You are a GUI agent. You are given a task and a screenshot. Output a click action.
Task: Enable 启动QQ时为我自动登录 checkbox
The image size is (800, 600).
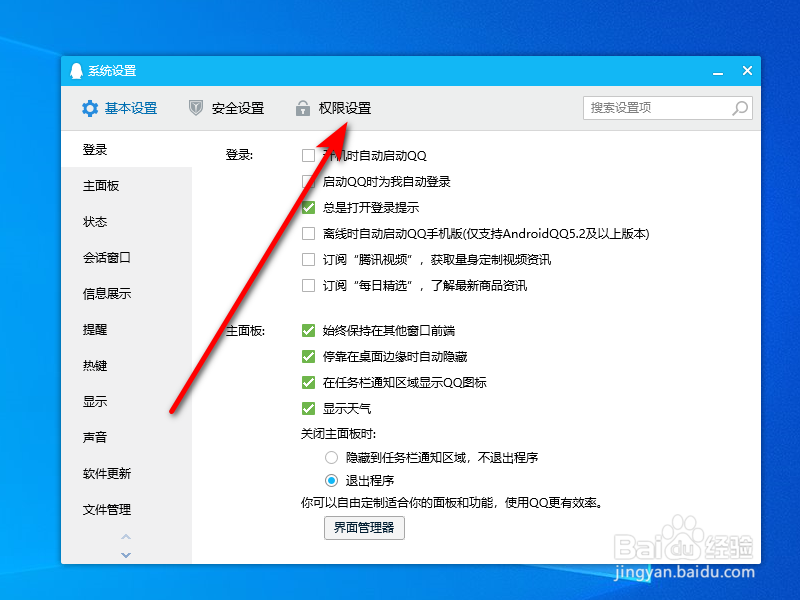click(308, 182)
